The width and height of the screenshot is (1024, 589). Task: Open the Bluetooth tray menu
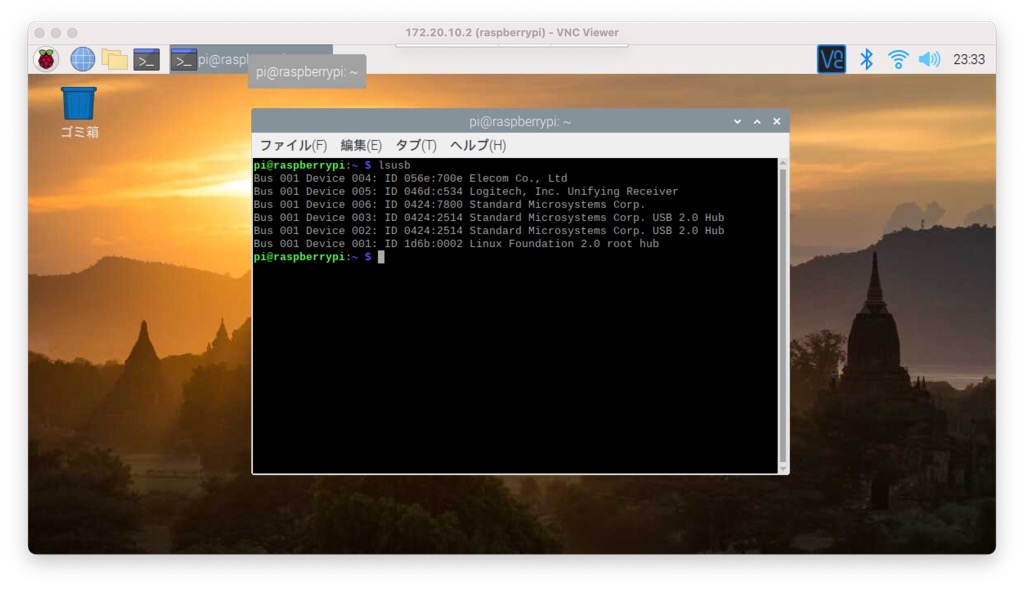pyautogui.click(x=867, y=59)
